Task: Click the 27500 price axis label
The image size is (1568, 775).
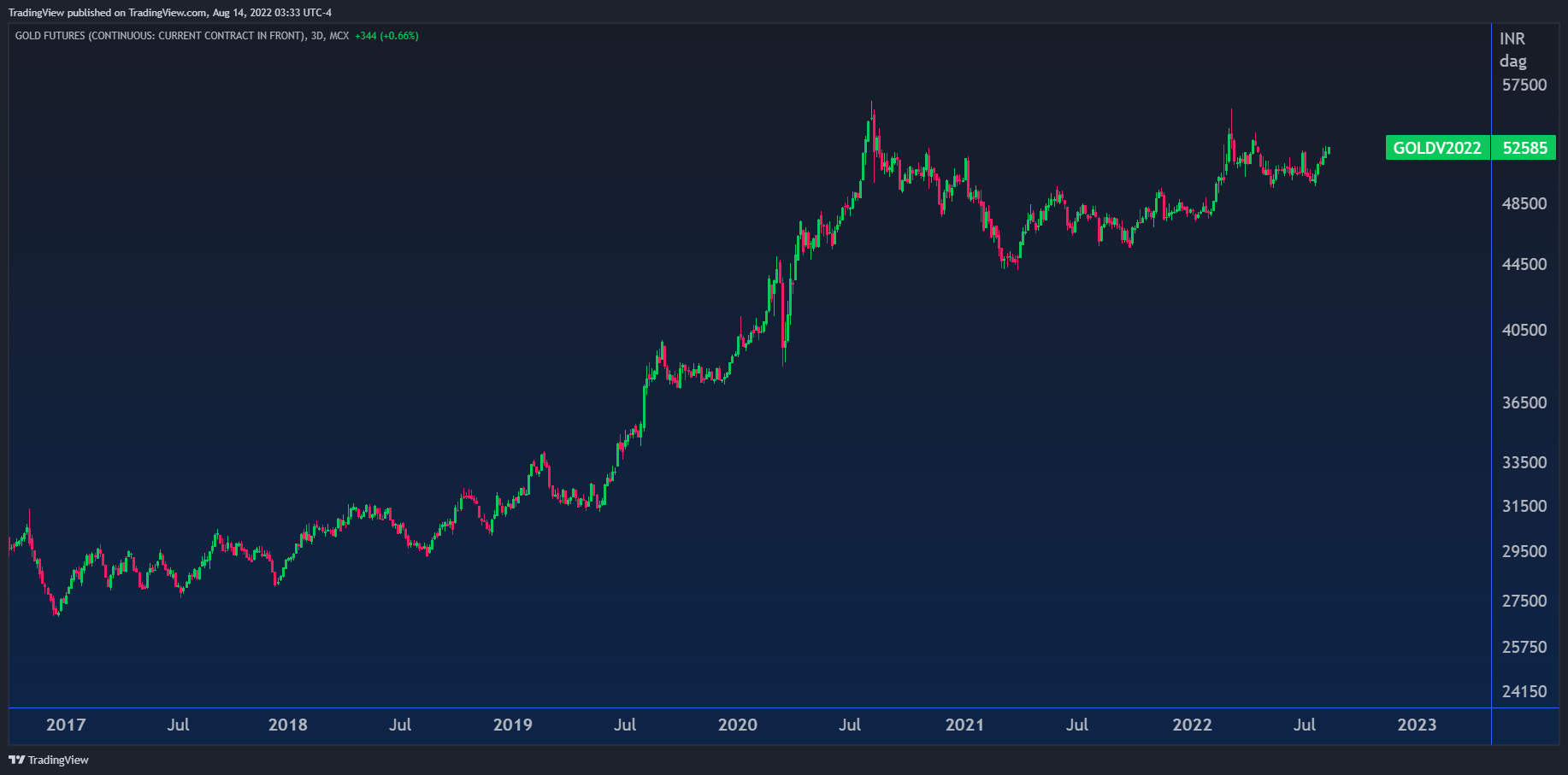Action: (x=1524, y=601)
